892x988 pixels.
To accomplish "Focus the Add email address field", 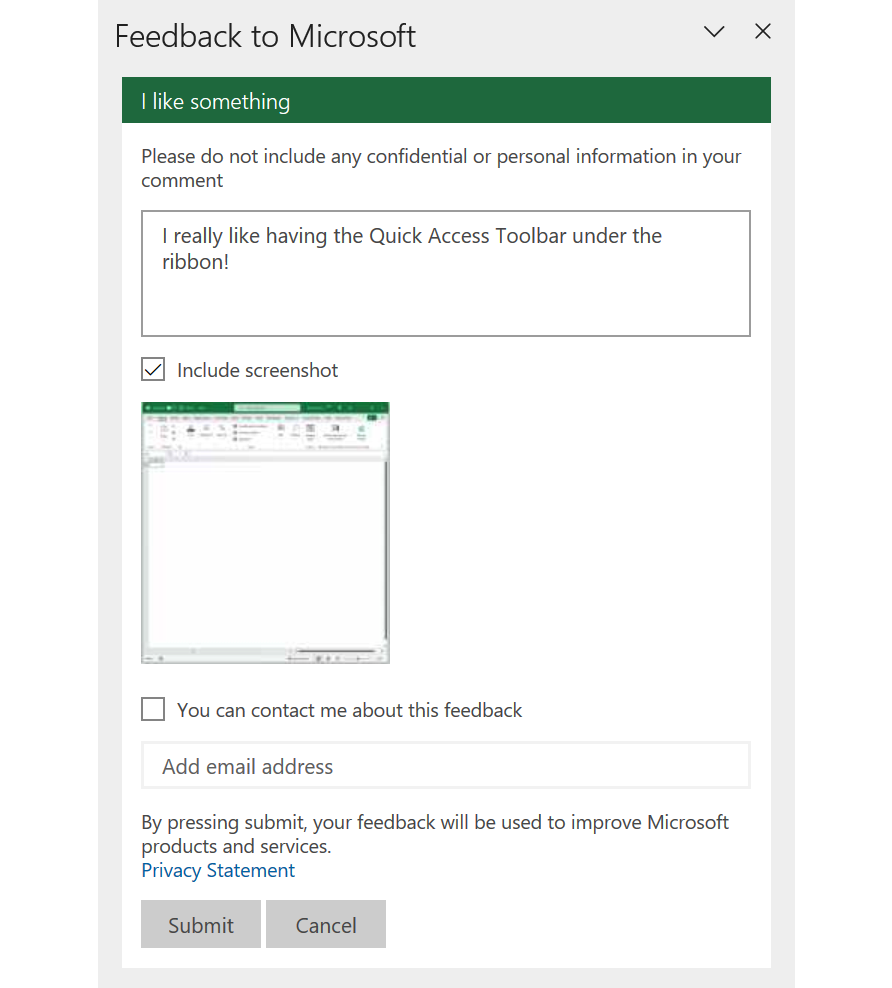I will click(446, 766).
